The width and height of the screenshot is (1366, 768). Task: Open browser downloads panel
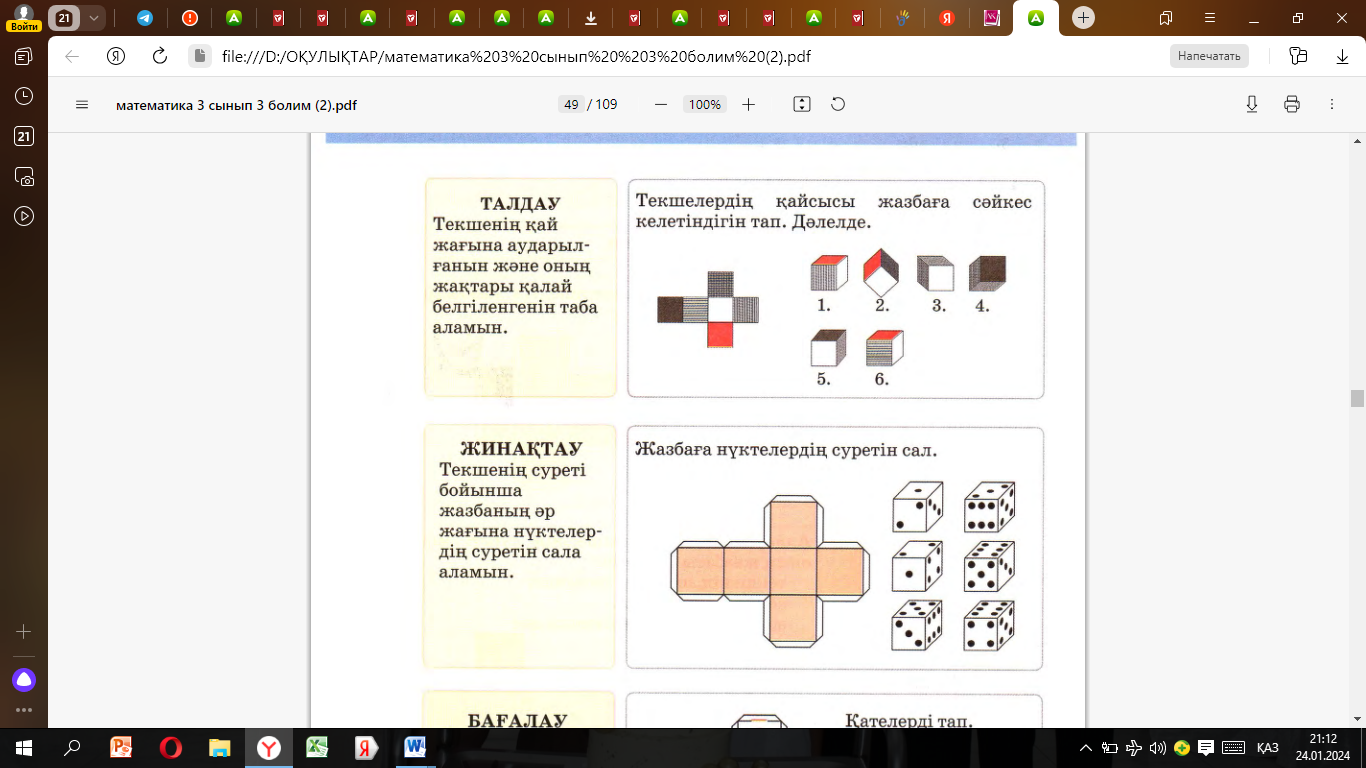pos(1342,56)
